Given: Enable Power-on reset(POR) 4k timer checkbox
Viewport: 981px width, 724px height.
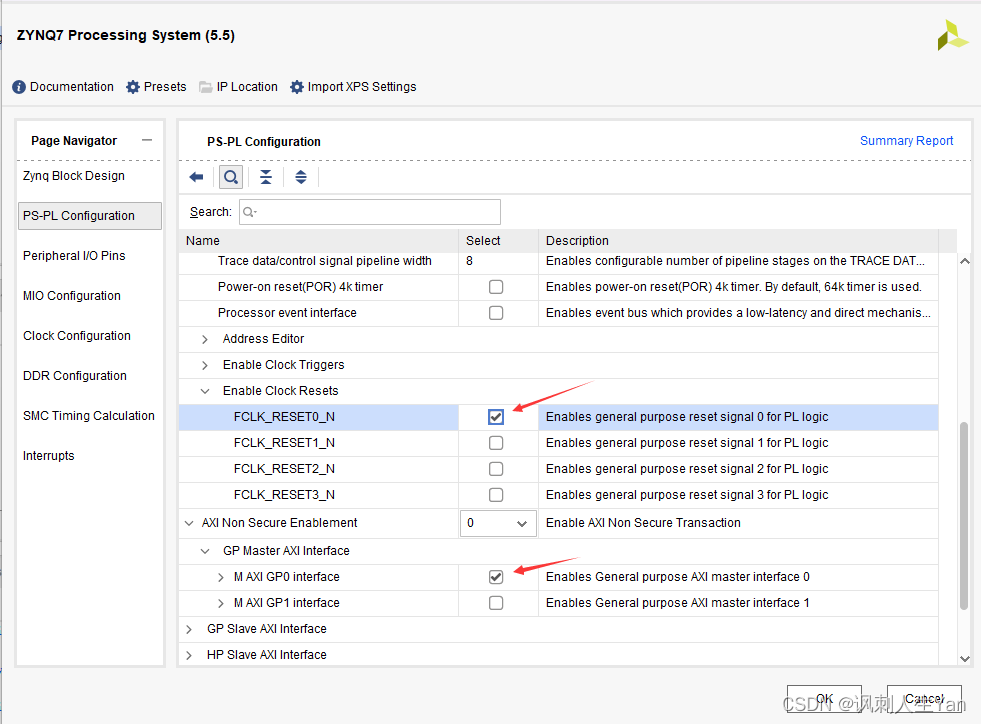Looking at the screenshot, I should click(x=496, y=287).
